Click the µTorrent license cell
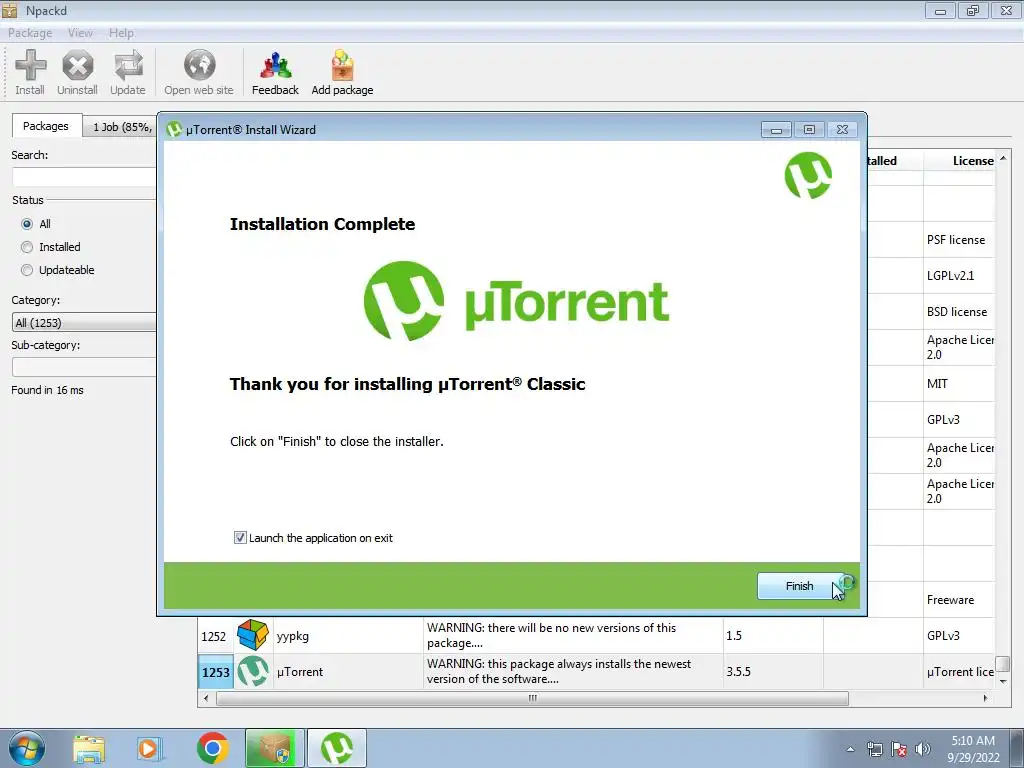The image size is (1024, 768). [x=959, y=672]
